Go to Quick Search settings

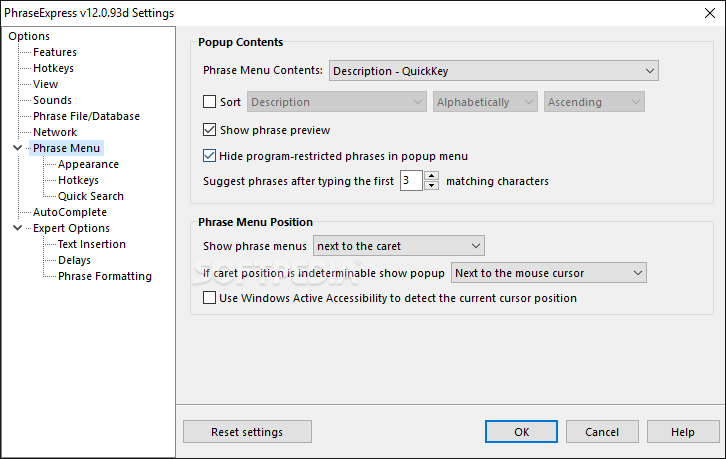[91, 196]
